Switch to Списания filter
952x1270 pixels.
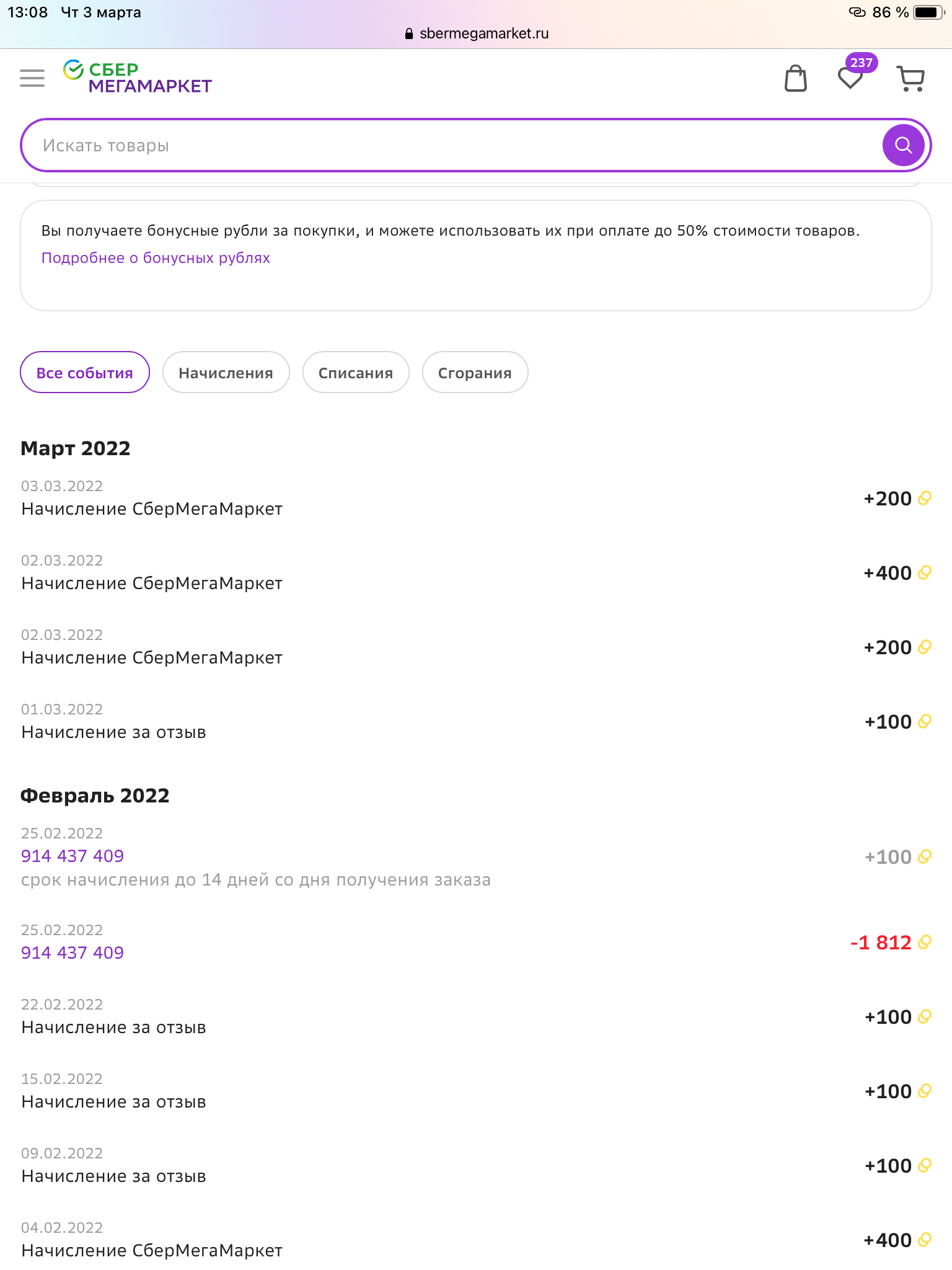click(356, 372)
